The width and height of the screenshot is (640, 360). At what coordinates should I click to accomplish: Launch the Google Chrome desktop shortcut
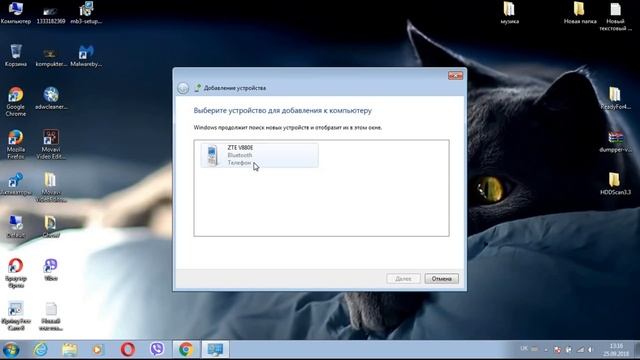pos(16,102)
